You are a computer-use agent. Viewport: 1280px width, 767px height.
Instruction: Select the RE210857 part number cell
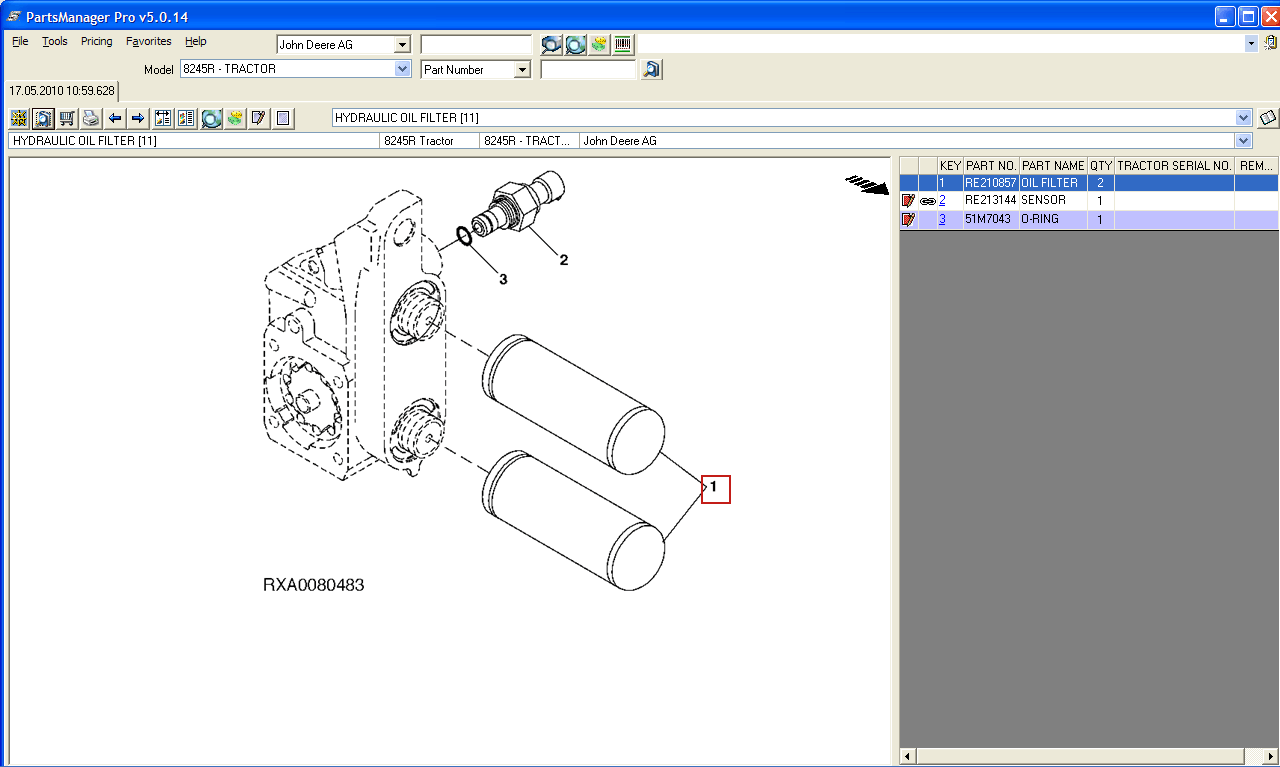tap(991, 183)
